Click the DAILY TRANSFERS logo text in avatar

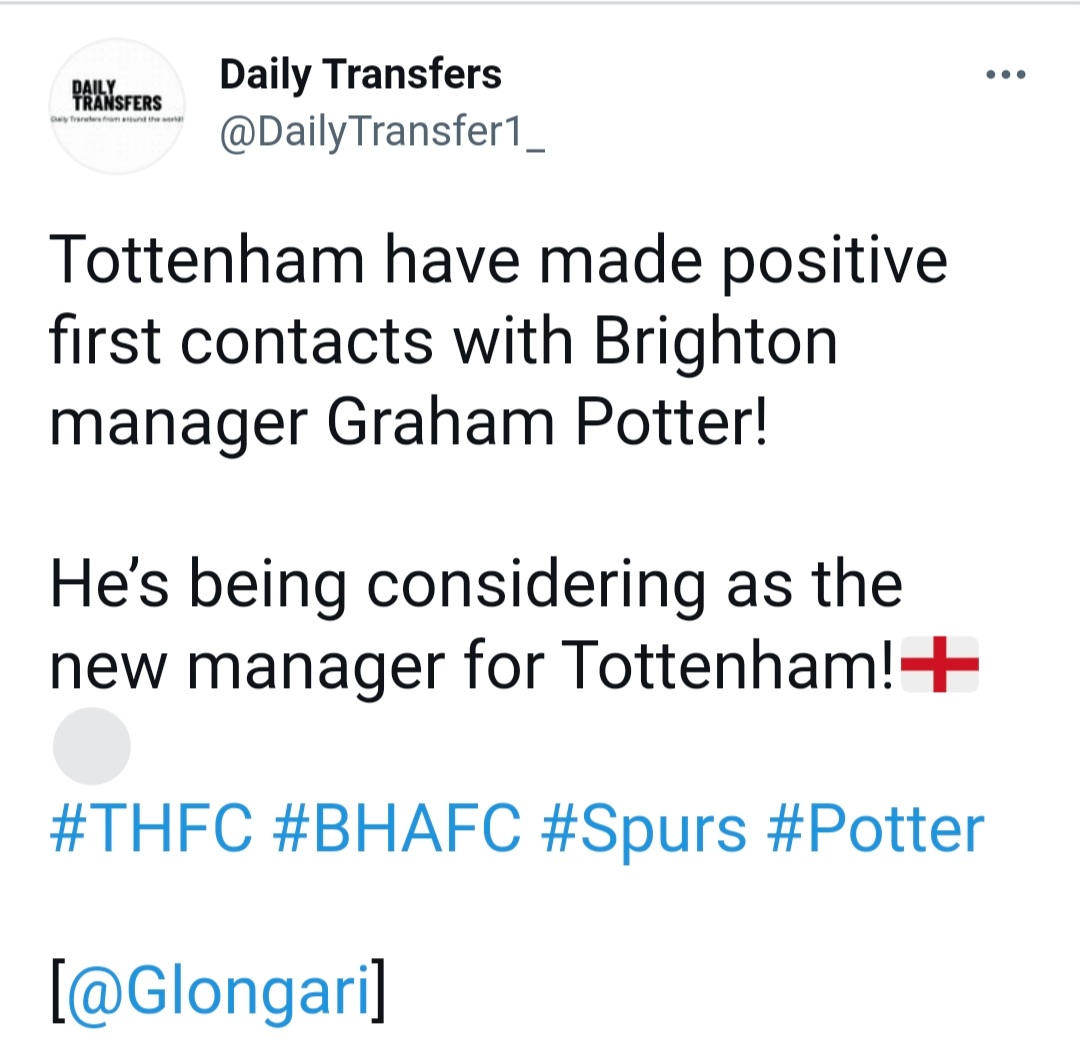117,96
